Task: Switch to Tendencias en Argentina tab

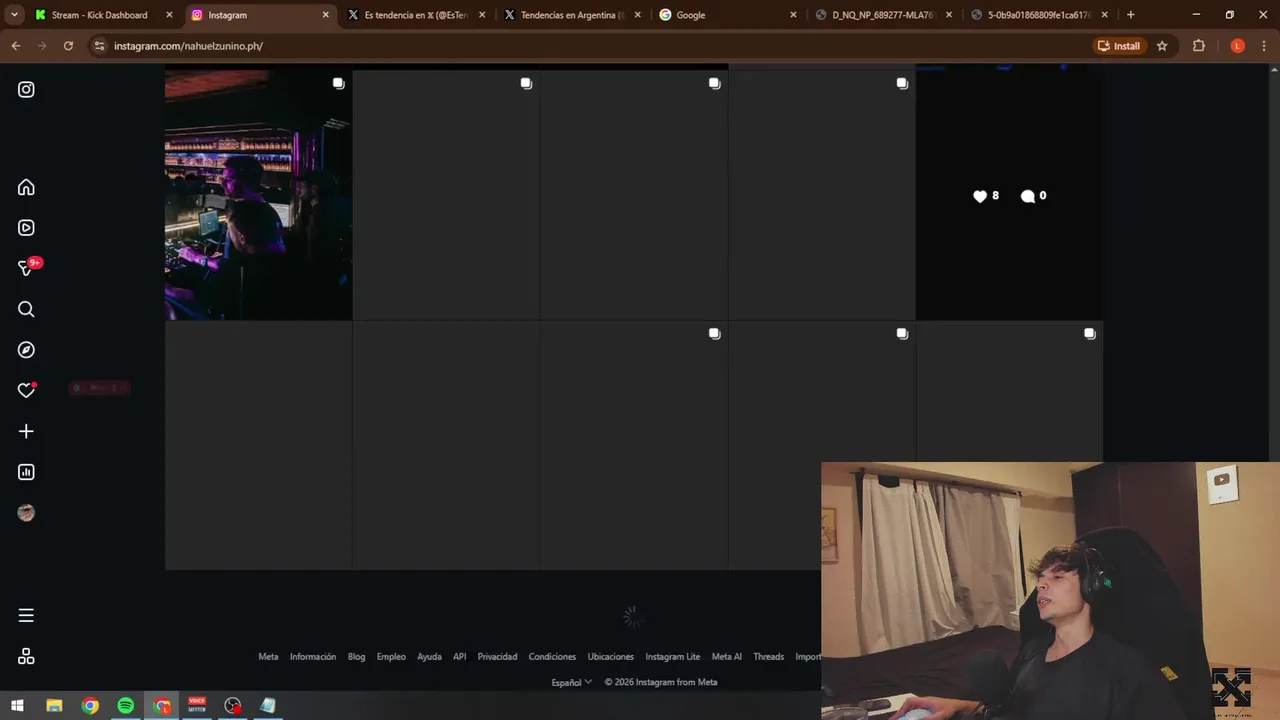Action: pos(573,15)
